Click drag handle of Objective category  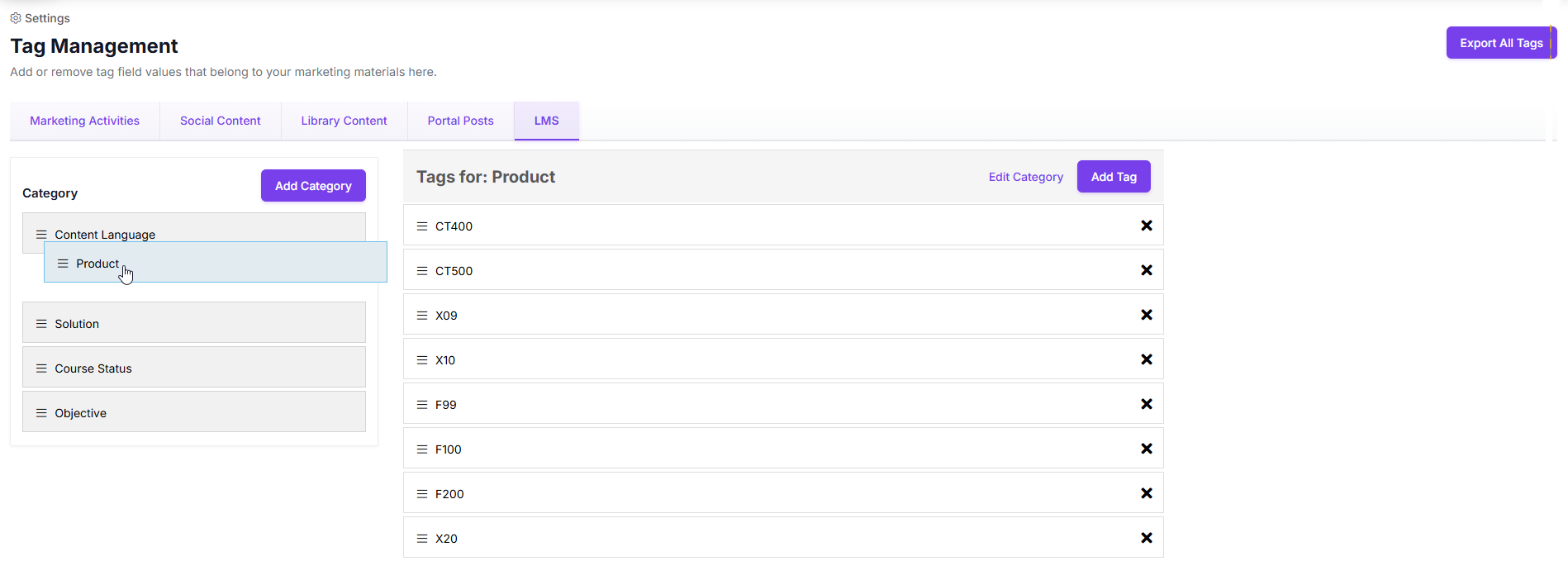pos(41,413)
